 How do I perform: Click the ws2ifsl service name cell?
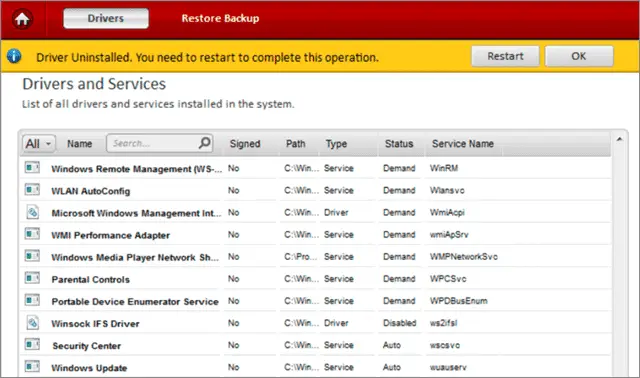coord(443,323)
